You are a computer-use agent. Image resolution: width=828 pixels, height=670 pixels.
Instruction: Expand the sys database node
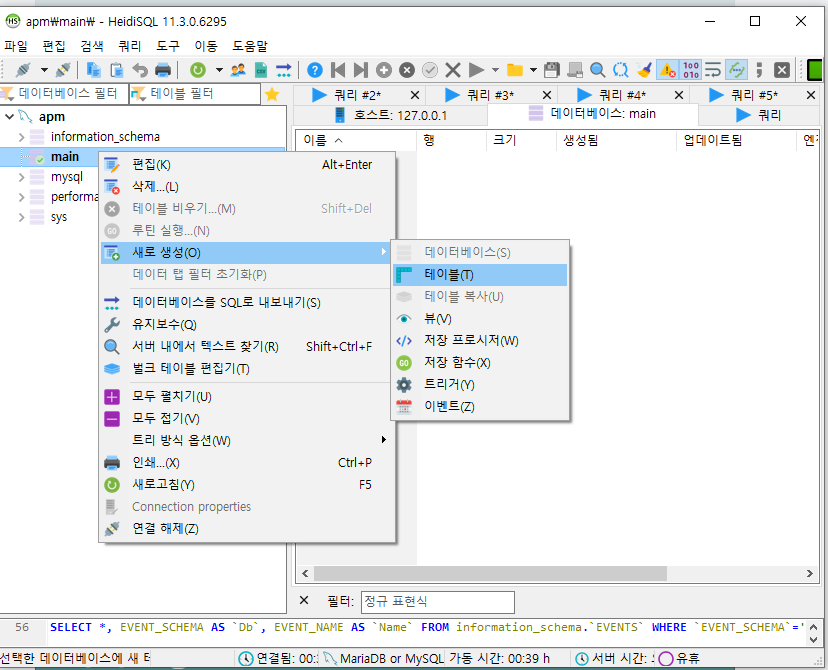click(21, 217)
